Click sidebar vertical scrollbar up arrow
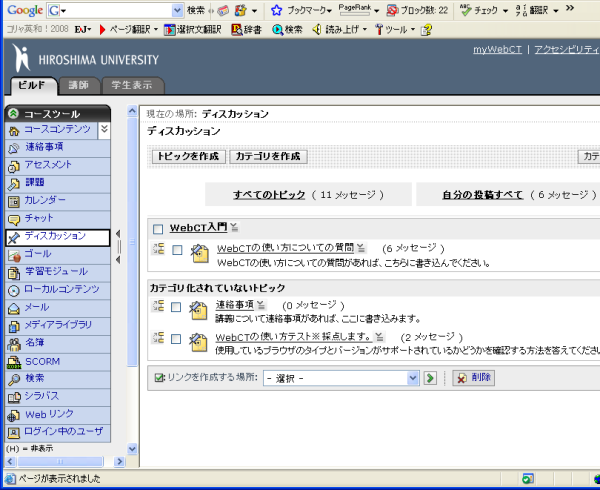Screen dimensions: 600x490 pos(132,111)
